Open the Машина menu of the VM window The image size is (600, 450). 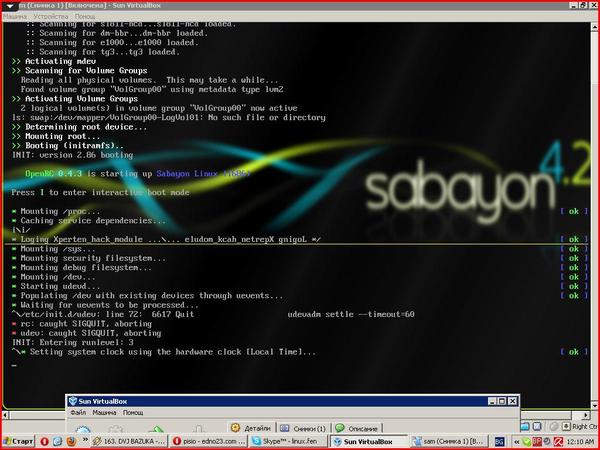tap(15, 17)
